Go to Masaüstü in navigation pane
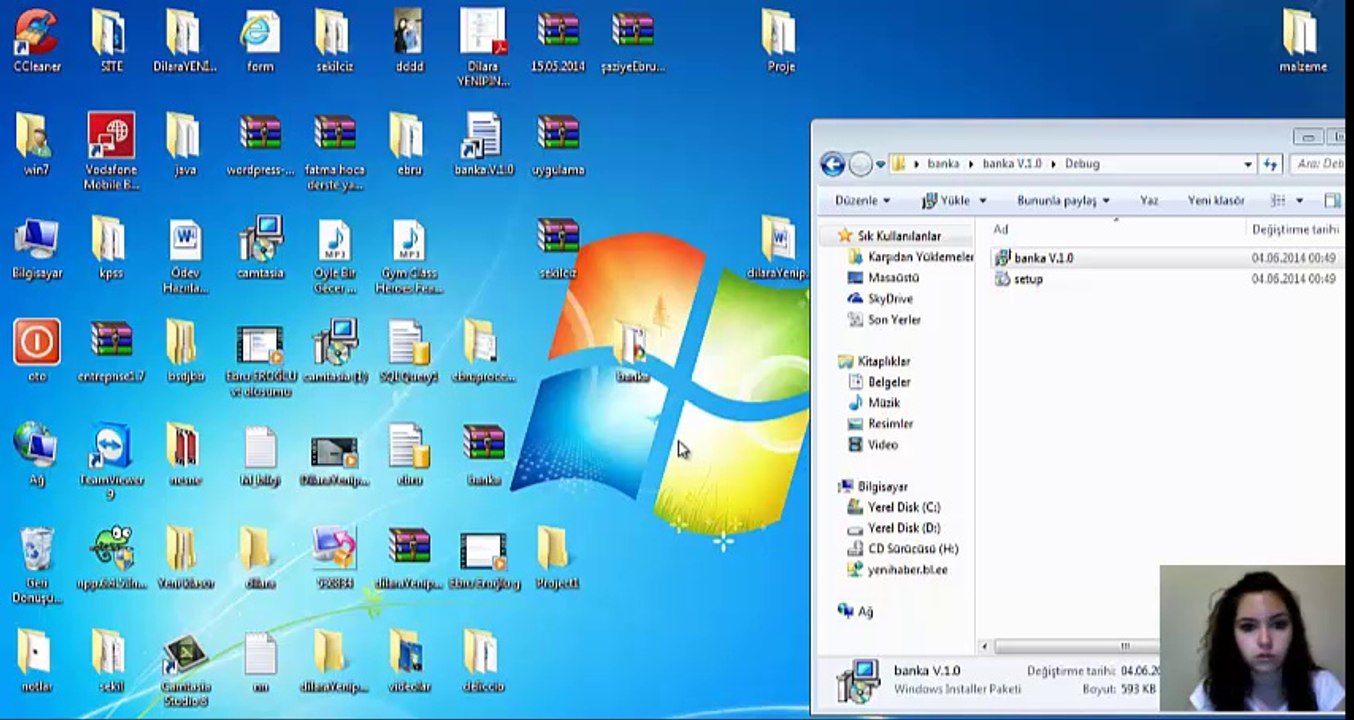The height and width of the screenshot is (720, 1354). tap(892, 278)
